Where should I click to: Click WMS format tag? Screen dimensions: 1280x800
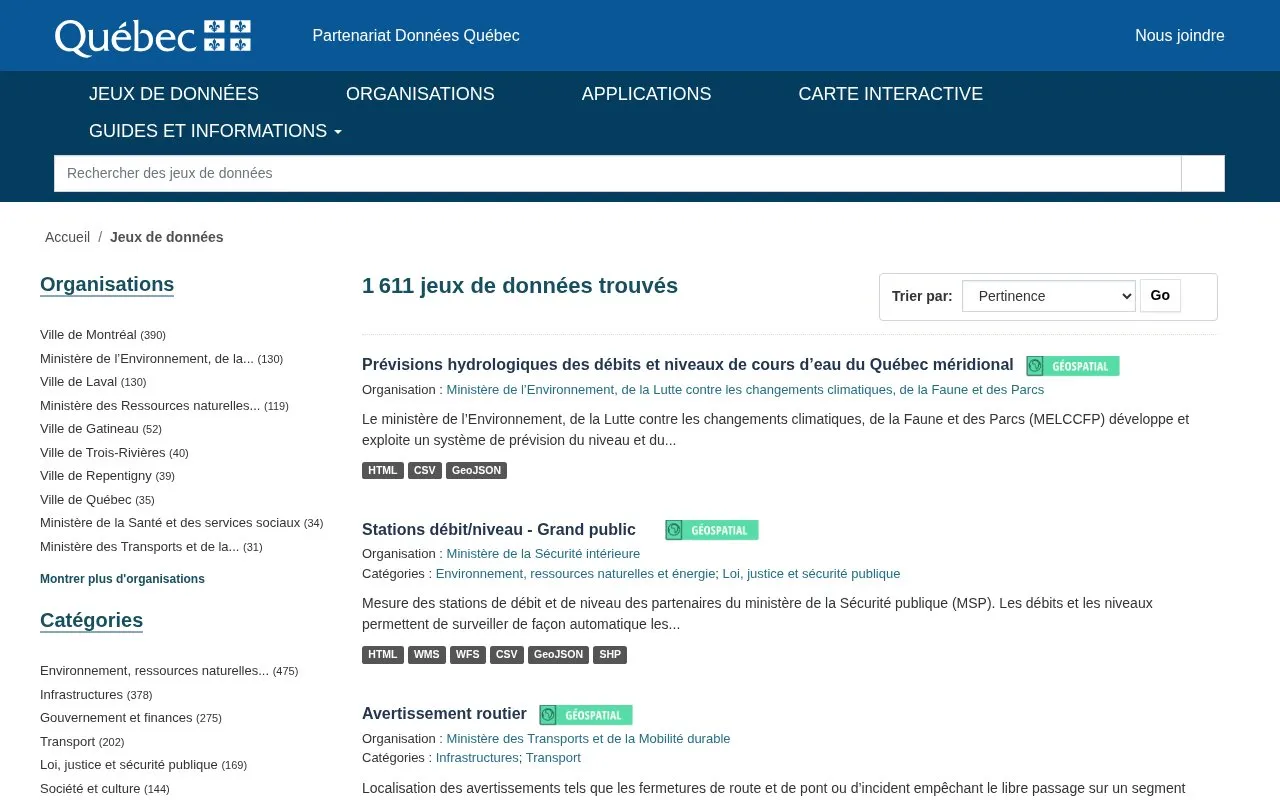[x=427, y=655]
